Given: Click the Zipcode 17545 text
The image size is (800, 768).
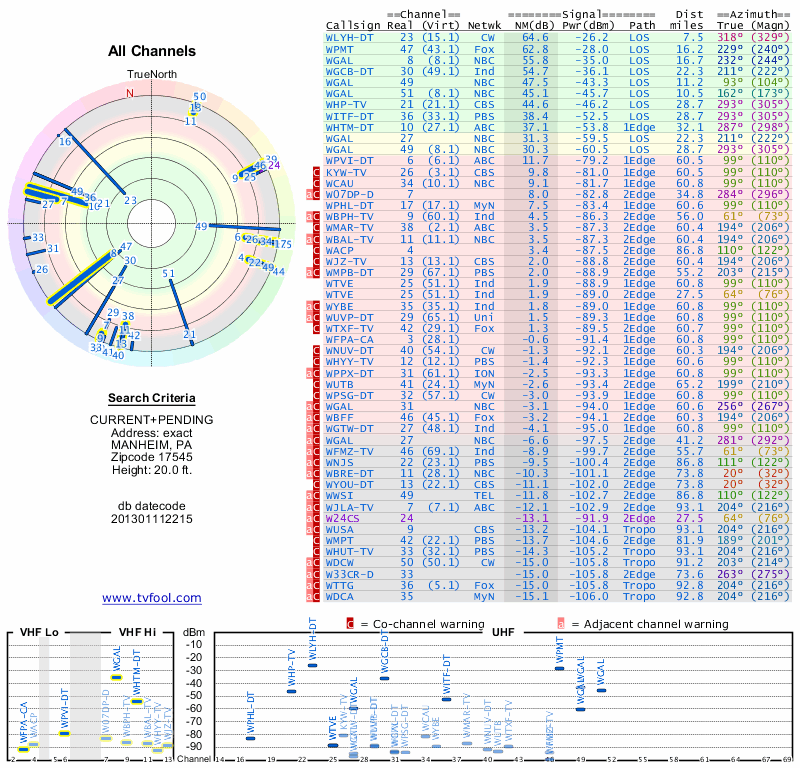Looking at the screenshot, I should click(x=152, y=457).
